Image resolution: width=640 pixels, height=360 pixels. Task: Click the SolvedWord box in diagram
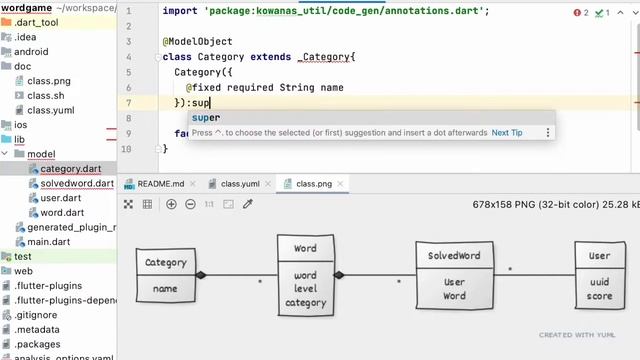pyautogui.click(x=454, y=275)
